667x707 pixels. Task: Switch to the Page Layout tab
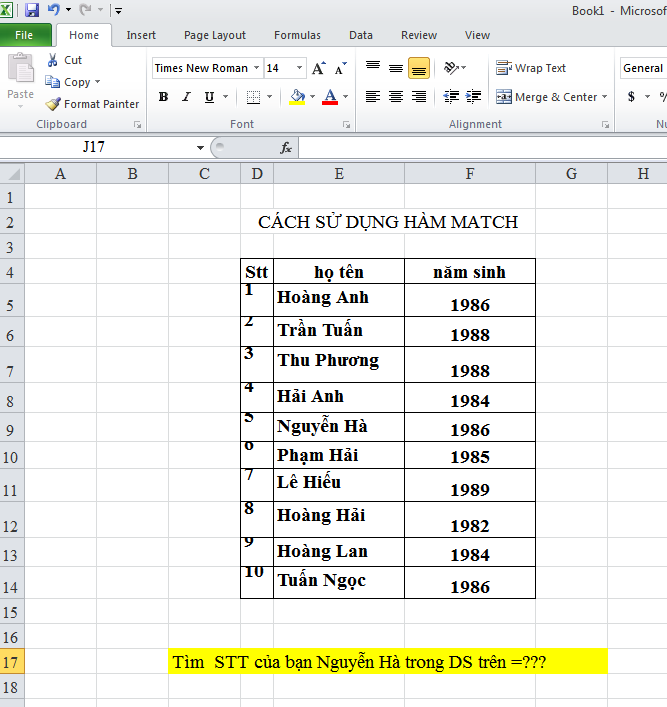[x=215, y=35]
